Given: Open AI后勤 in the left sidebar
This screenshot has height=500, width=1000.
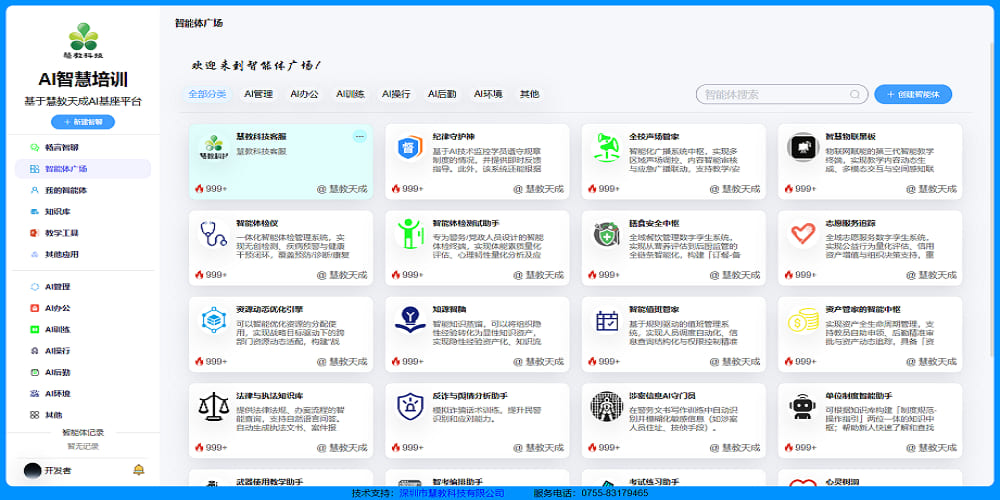Looking at the screenshot, I should click(83, 372).
